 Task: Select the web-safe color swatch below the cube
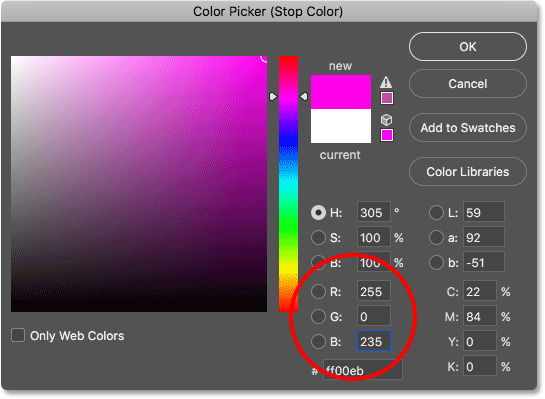pos(387,135)
